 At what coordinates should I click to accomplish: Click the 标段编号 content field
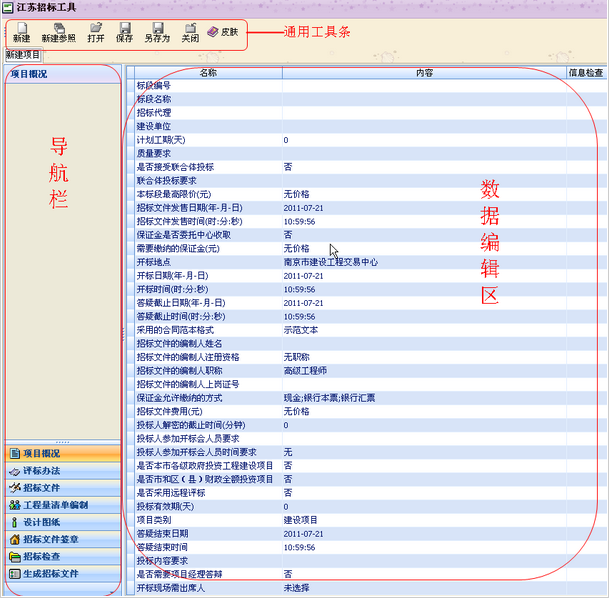click(424, 86)
